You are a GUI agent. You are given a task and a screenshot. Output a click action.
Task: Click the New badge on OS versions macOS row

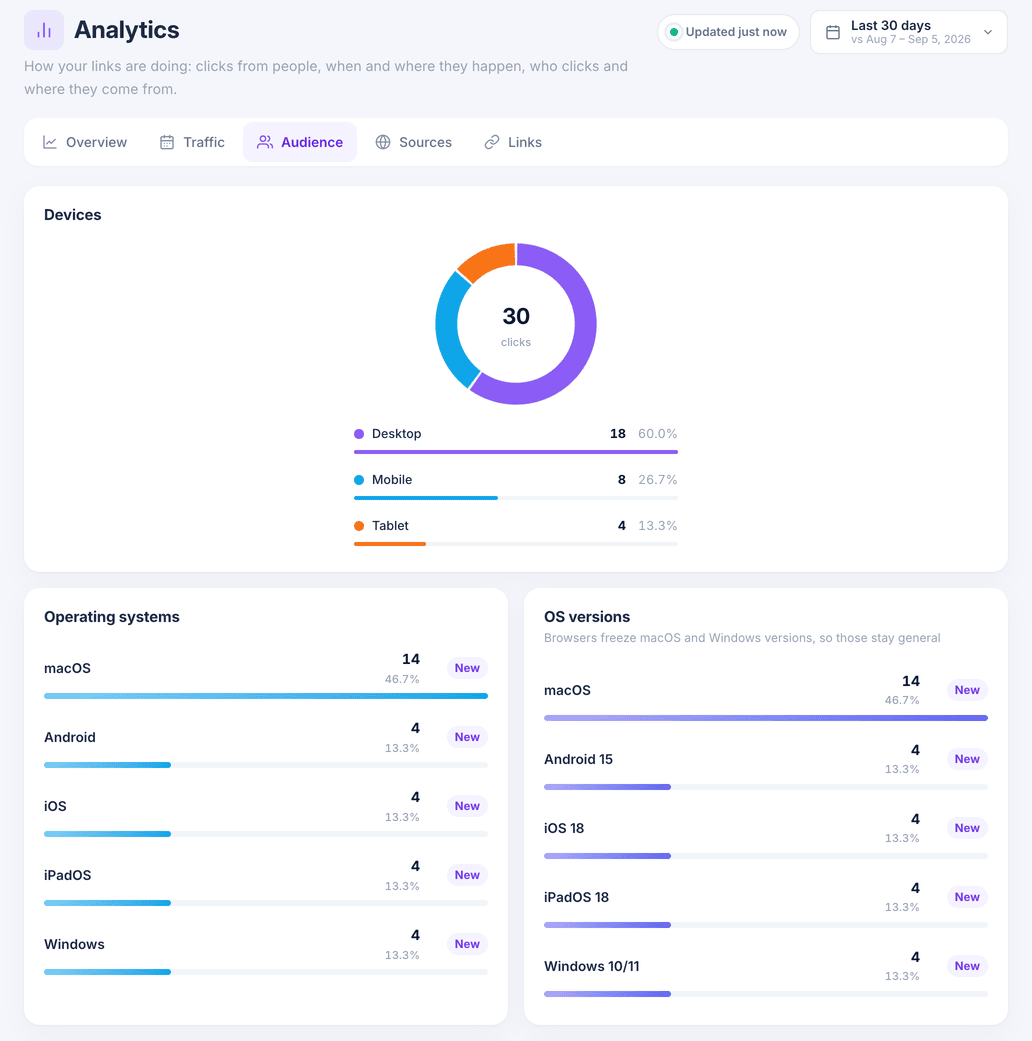click(967, 690)
